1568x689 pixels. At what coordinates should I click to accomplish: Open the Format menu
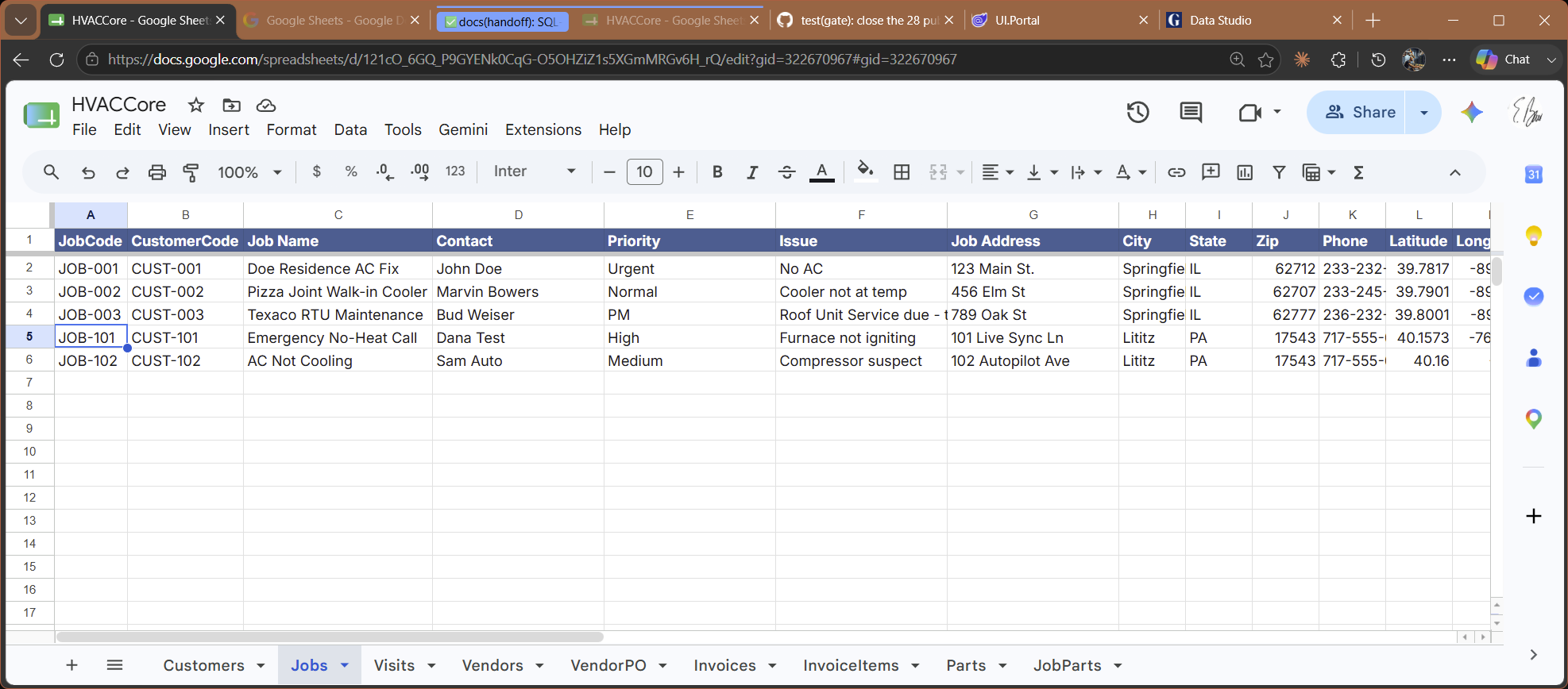click(292, 129)
